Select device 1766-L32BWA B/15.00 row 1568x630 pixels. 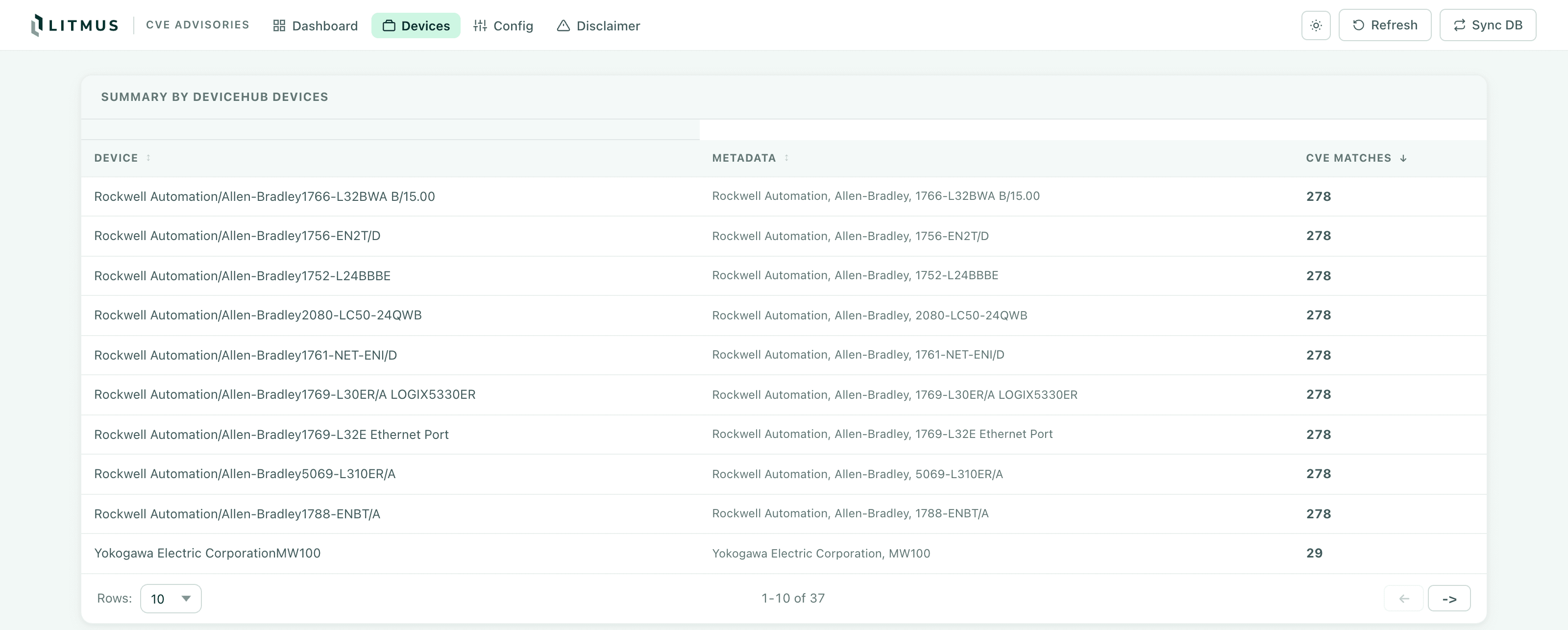[x=784, y=196]
